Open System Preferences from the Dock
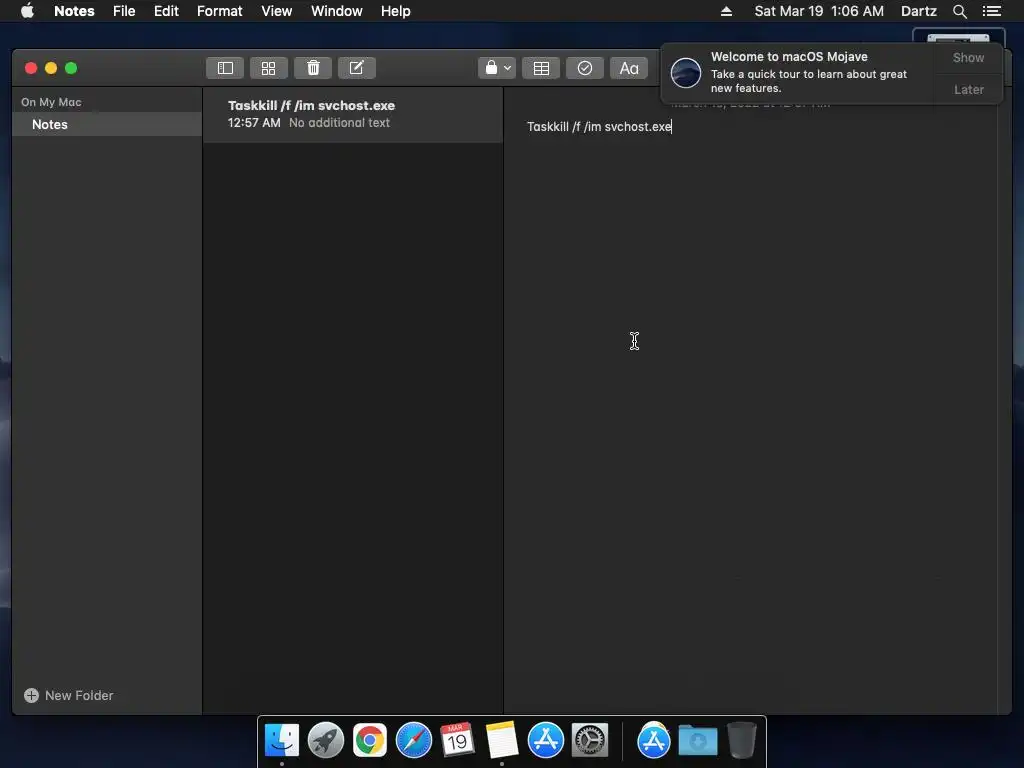 589,741
